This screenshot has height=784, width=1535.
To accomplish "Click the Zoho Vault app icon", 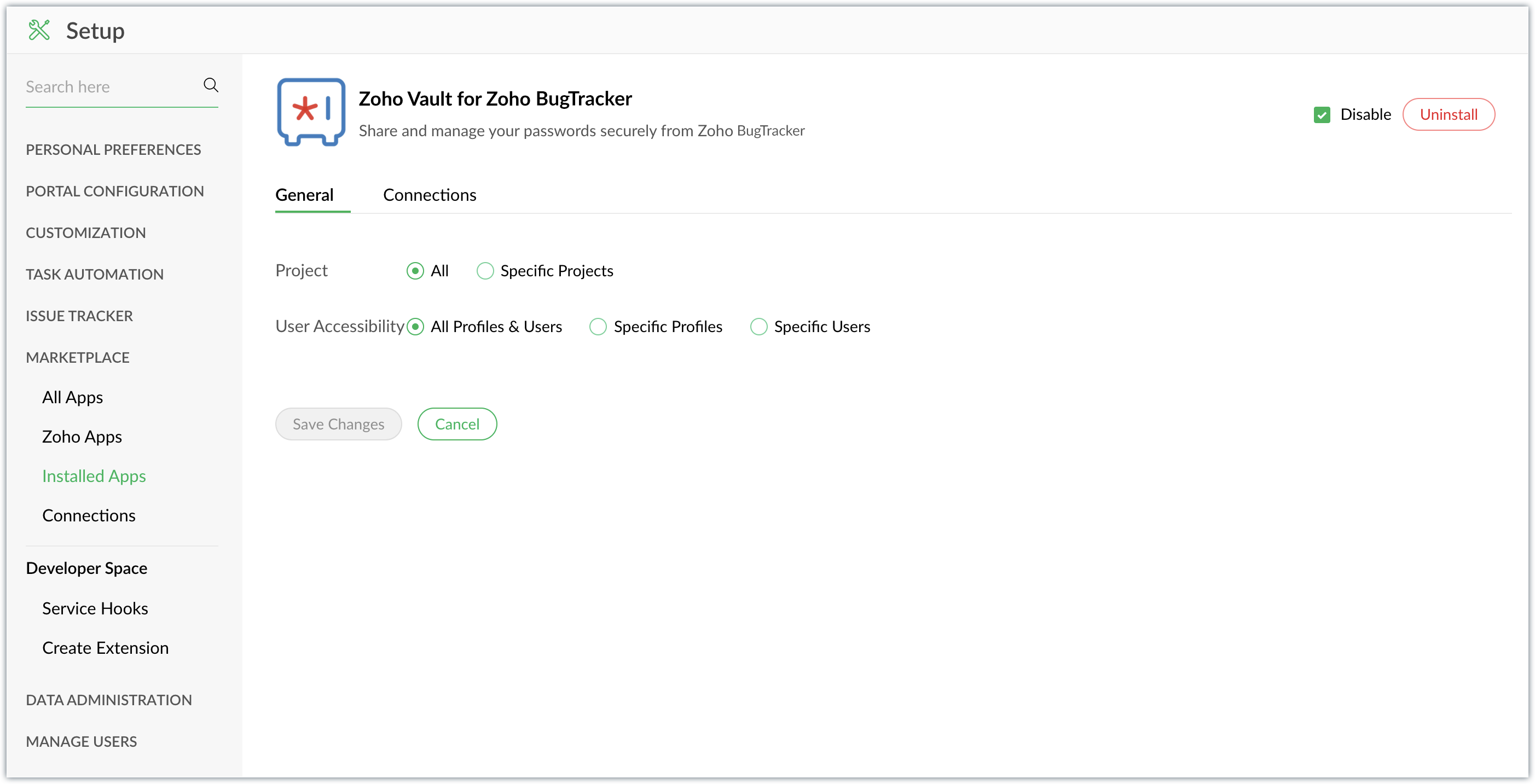I will point(310,112).
